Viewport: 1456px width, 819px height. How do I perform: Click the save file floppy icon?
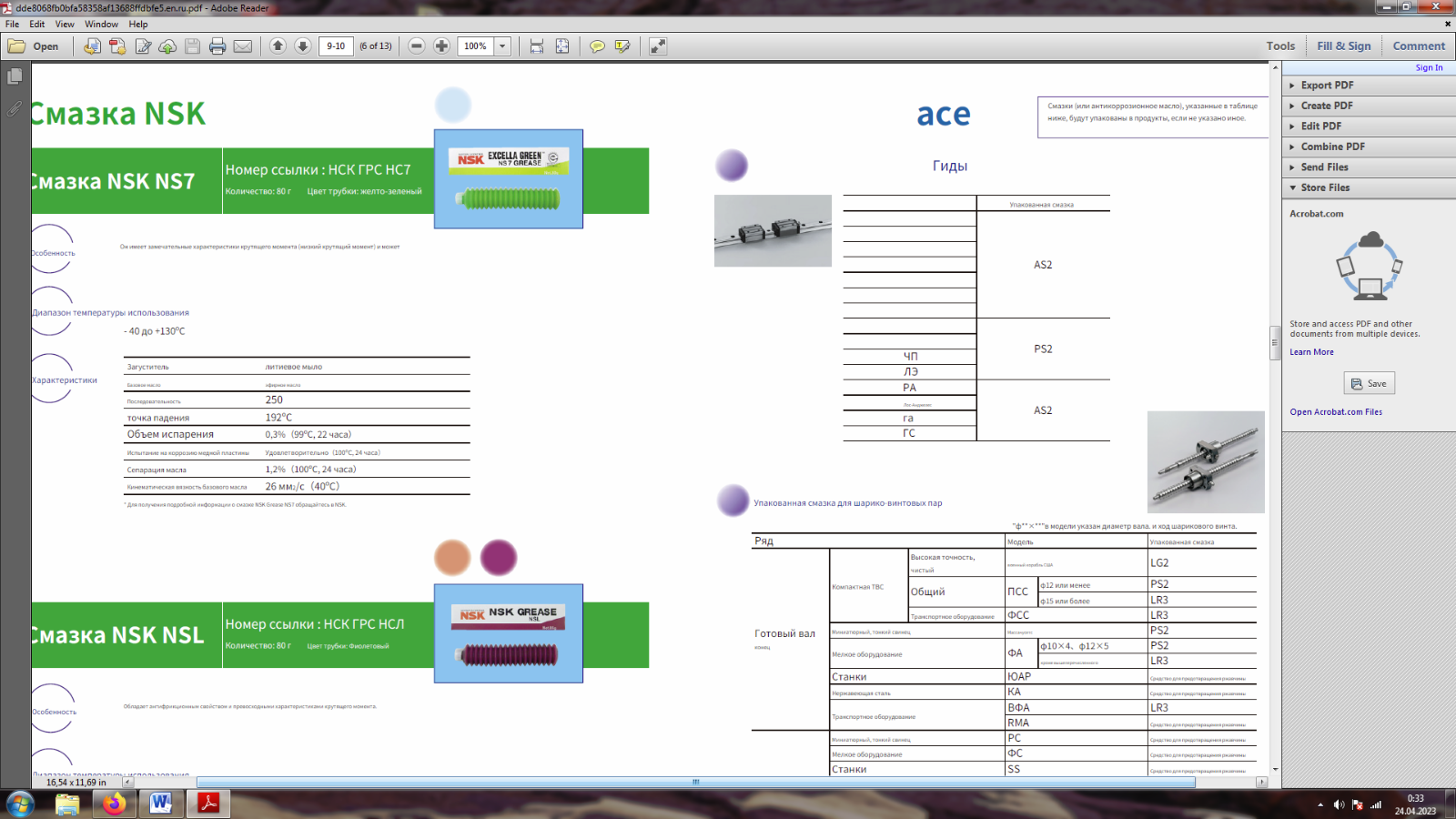(x=192, y=46)
